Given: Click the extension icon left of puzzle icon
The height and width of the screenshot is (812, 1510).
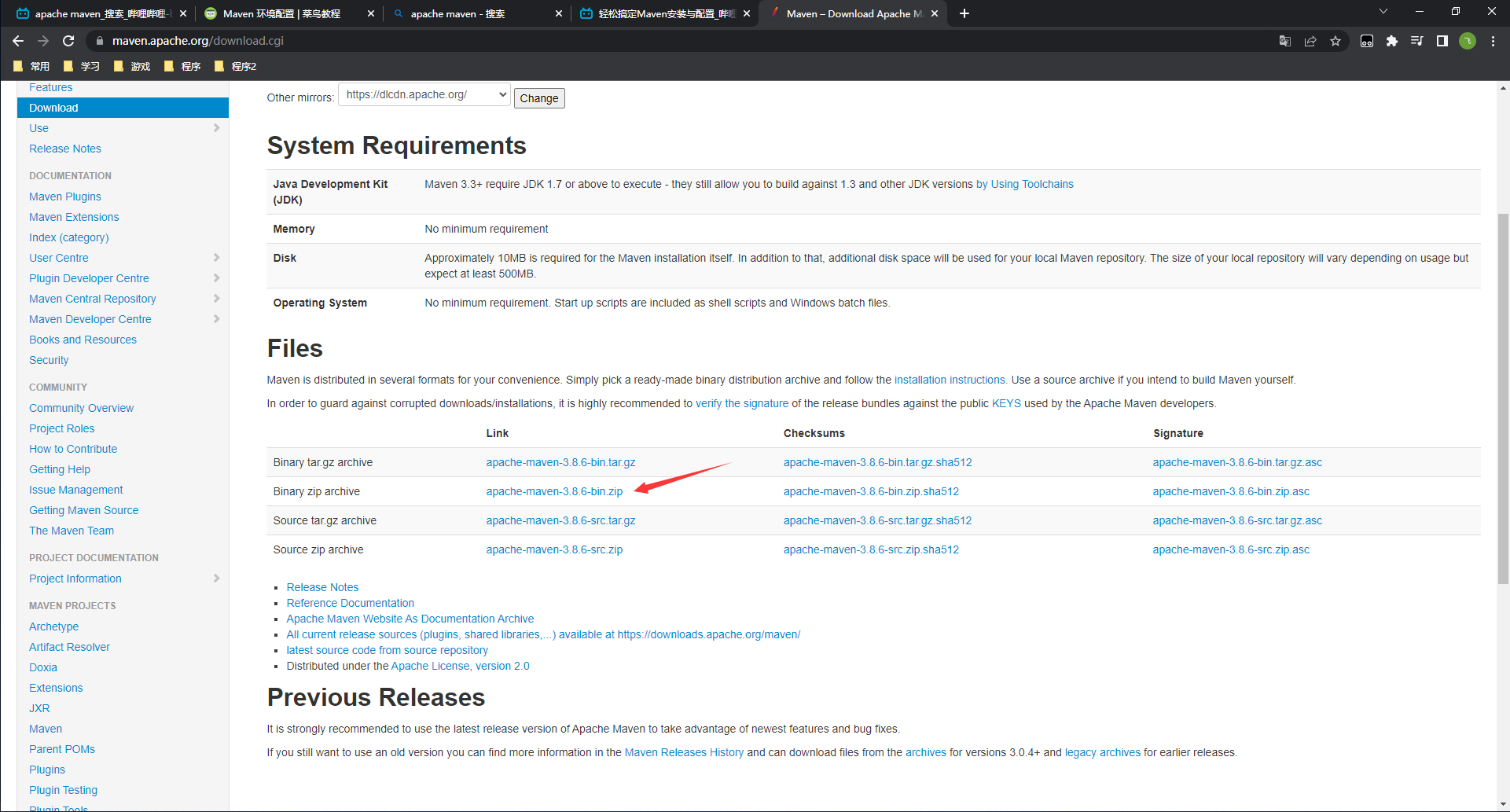Looking at the screenshot, I should click(x=1367, y=41).
